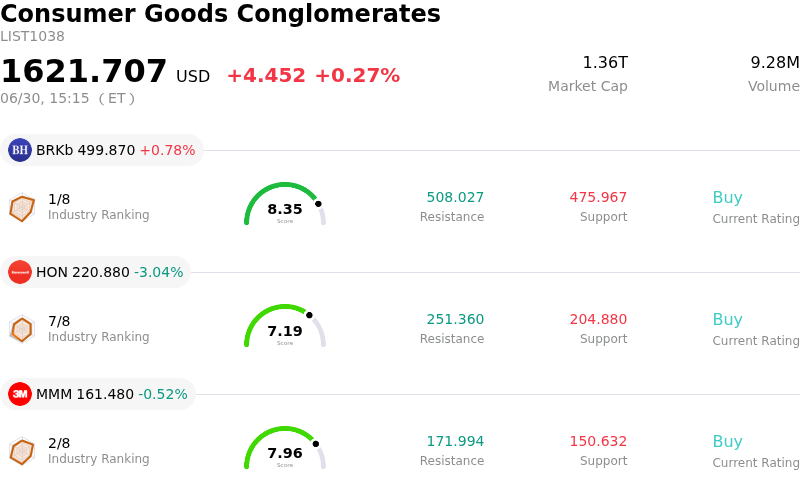Click the 1621.707 index price
The image size is (800, 488).
click(x=84, y=71)
